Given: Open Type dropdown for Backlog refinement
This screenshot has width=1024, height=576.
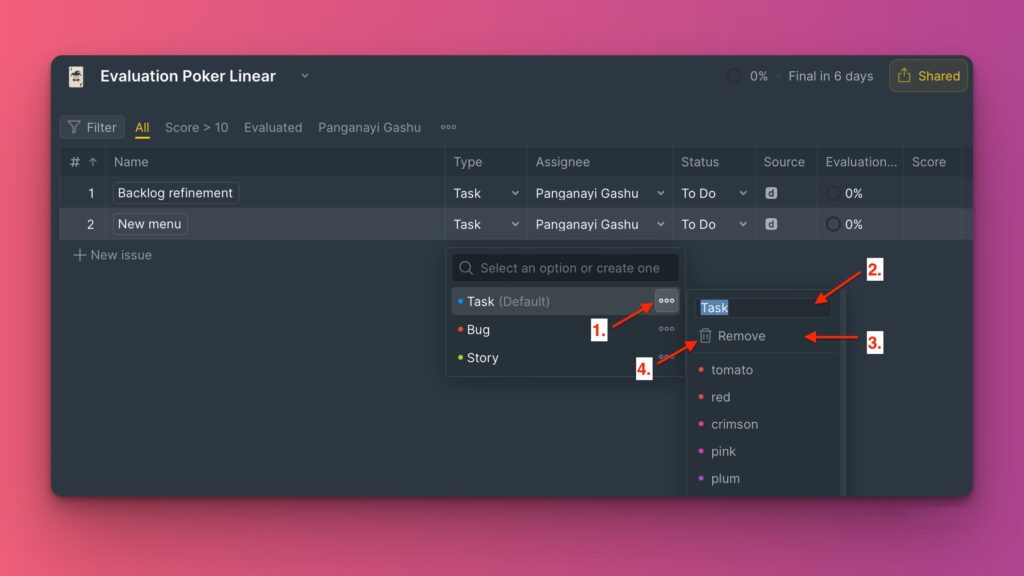Looking at the screenshot, I should coord(515,194).
